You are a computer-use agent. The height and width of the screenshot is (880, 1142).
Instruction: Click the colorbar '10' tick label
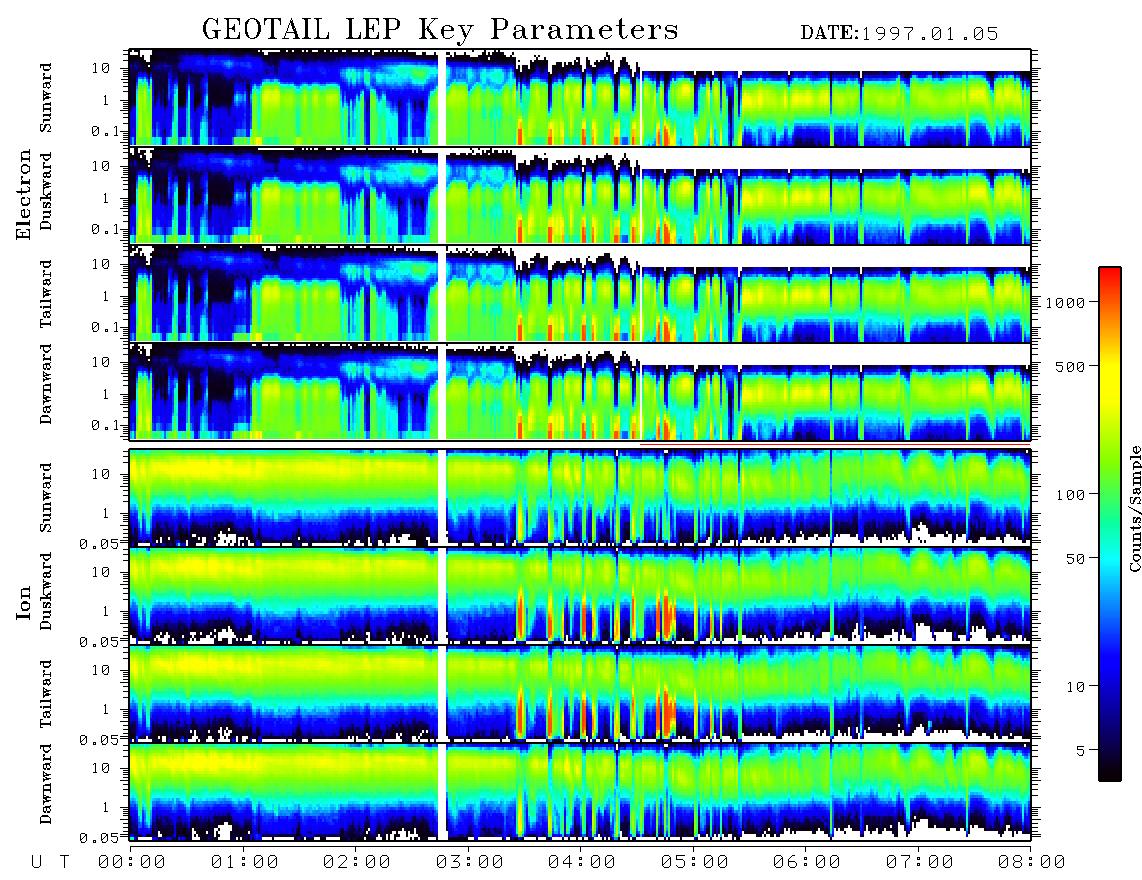pyautogui.click(x=1075, y=686)
